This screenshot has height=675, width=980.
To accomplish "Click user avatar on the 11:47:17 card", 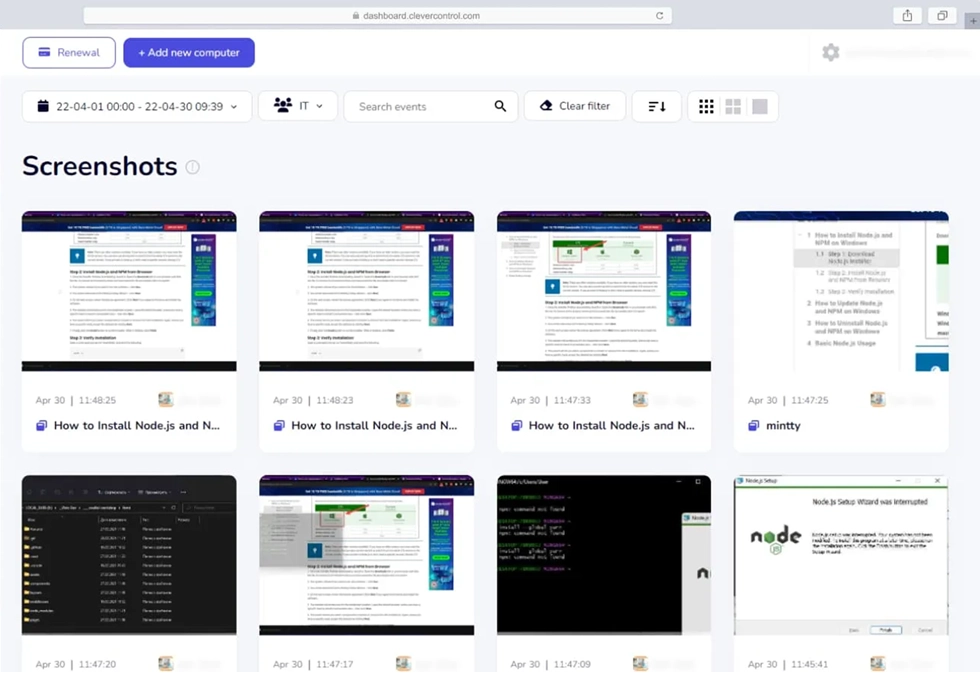I will pos(403,663).
